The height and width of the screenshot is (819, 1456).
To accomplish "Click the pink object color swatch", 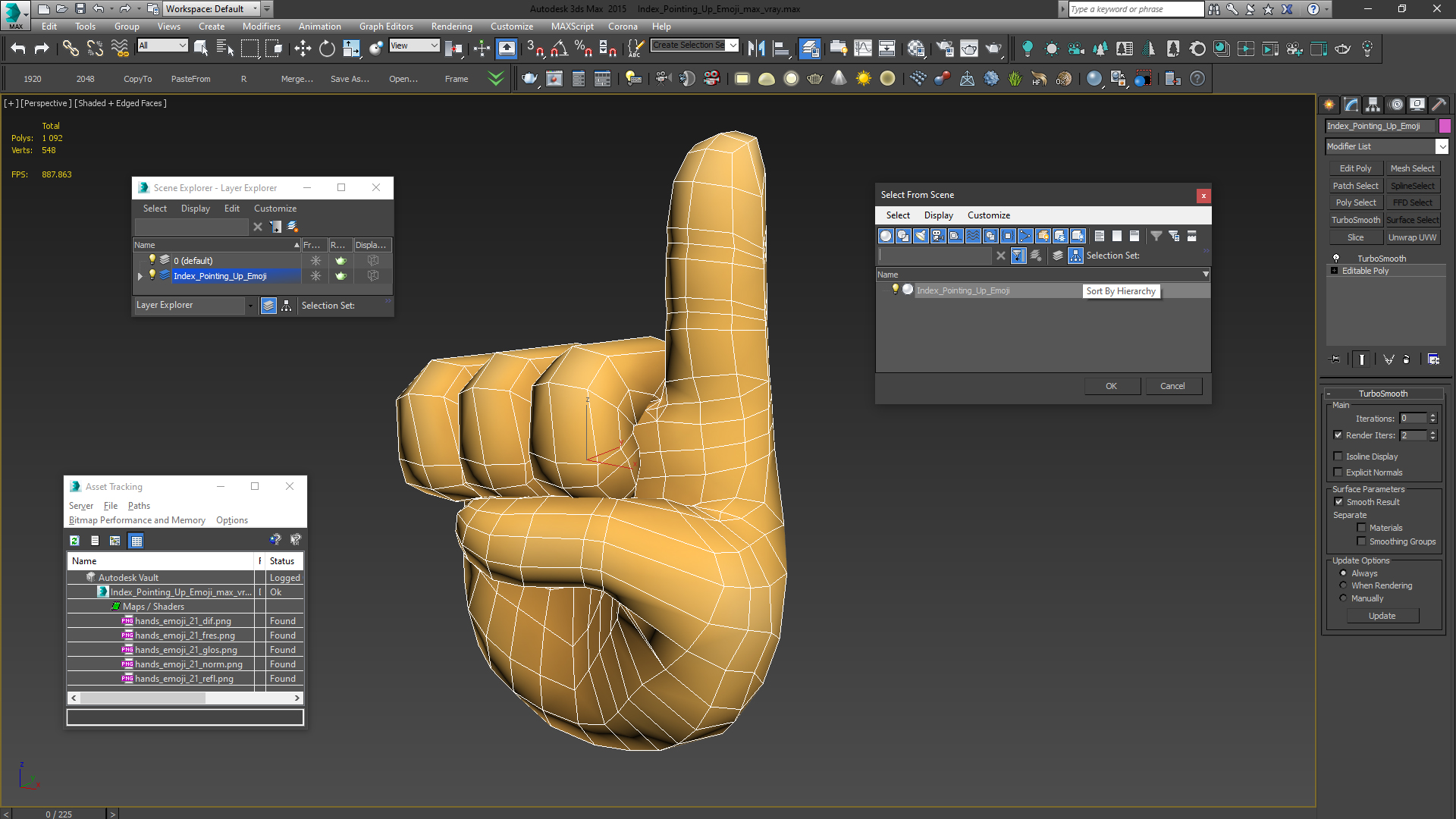I will [x=1445, y=126].
